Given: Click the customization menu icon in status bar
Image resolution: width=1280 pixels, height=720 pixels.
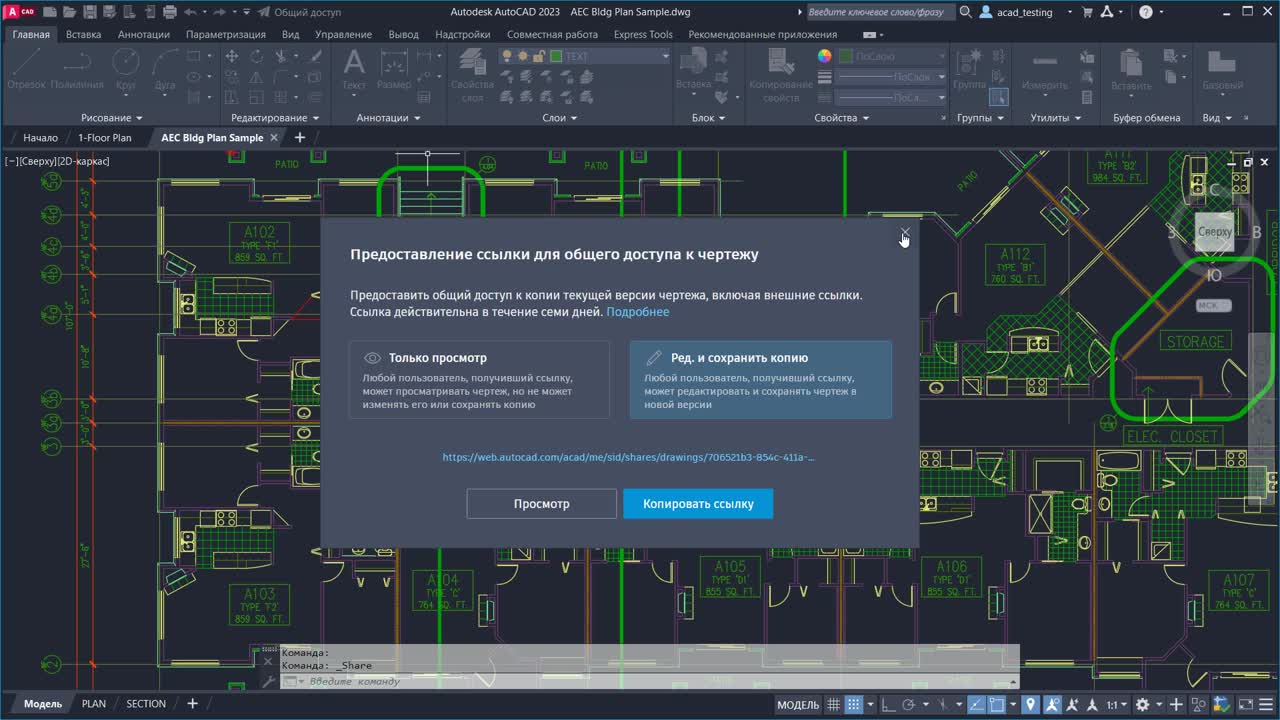Looking at the screenshot, I should click(x=1267, y=705).
